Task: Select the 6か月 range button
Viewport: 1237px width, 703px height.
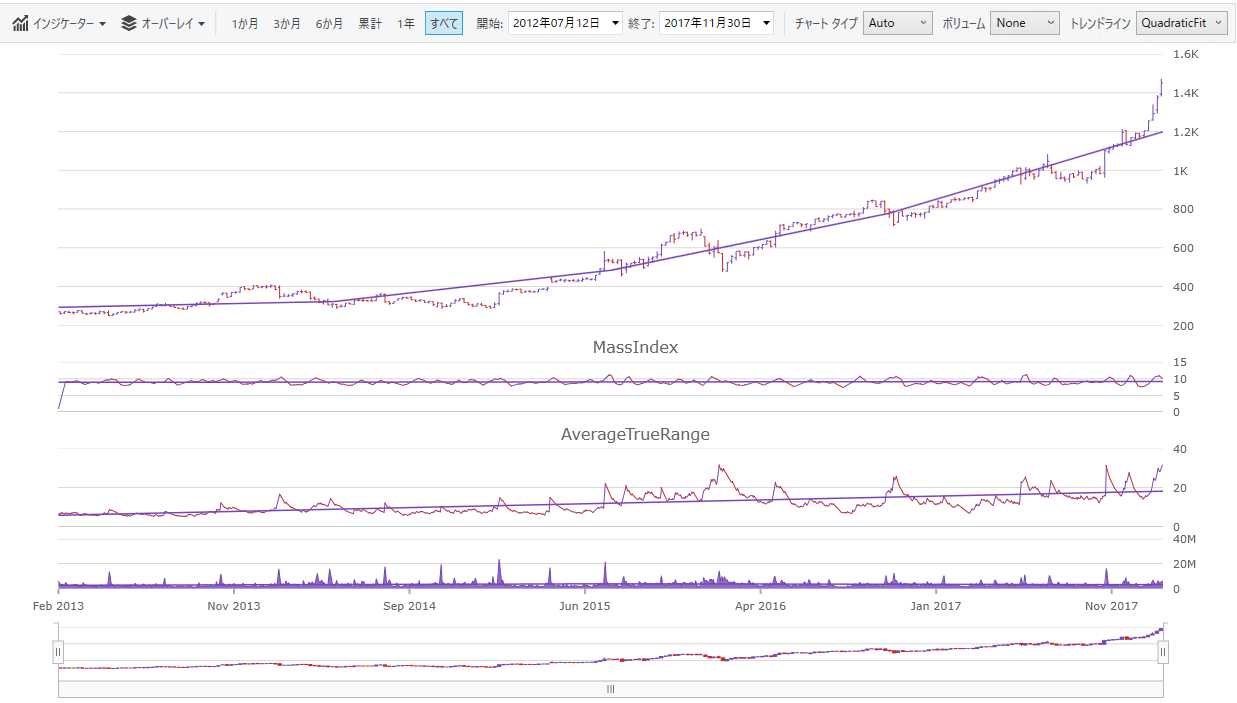Action: point(329,22)
